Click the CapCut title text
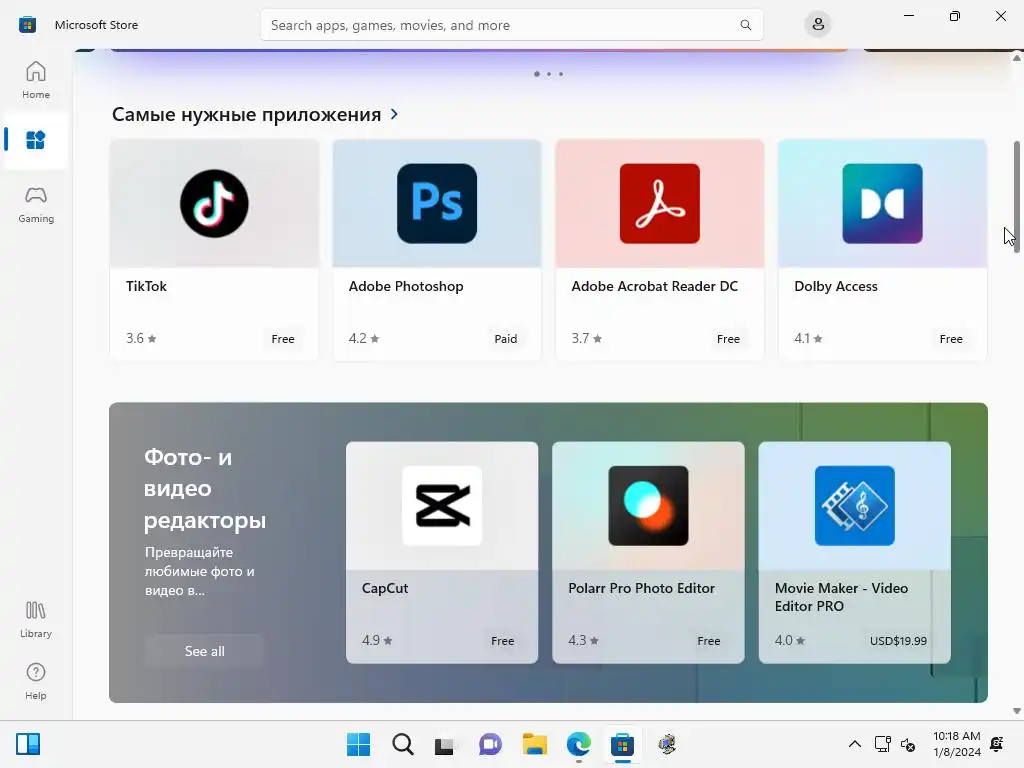Screen dimensions: 1024x768 point(385,588)
